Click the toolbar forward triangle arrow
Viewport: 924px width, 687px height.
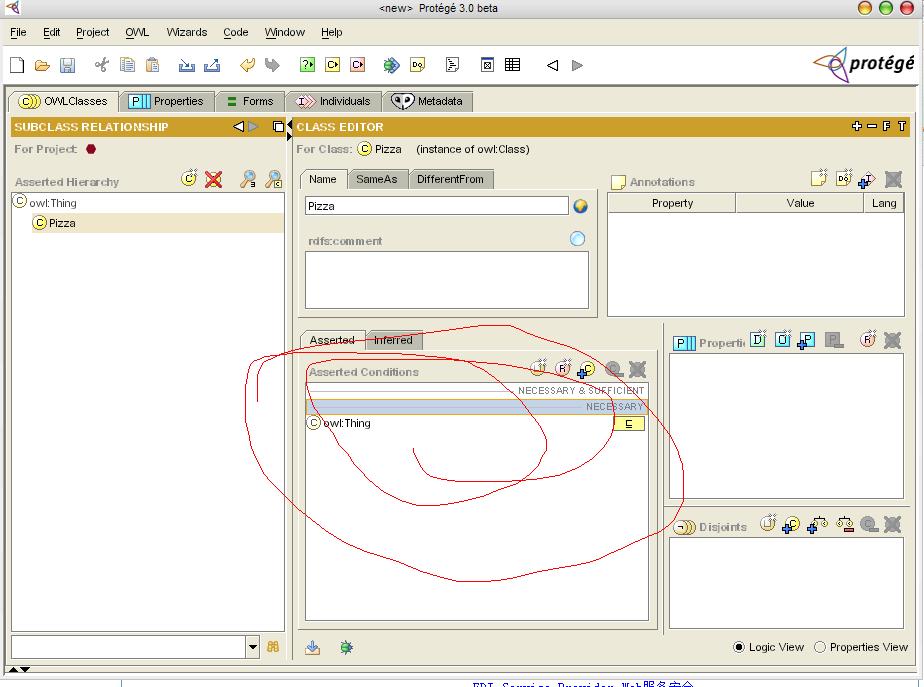coord(577,65)
